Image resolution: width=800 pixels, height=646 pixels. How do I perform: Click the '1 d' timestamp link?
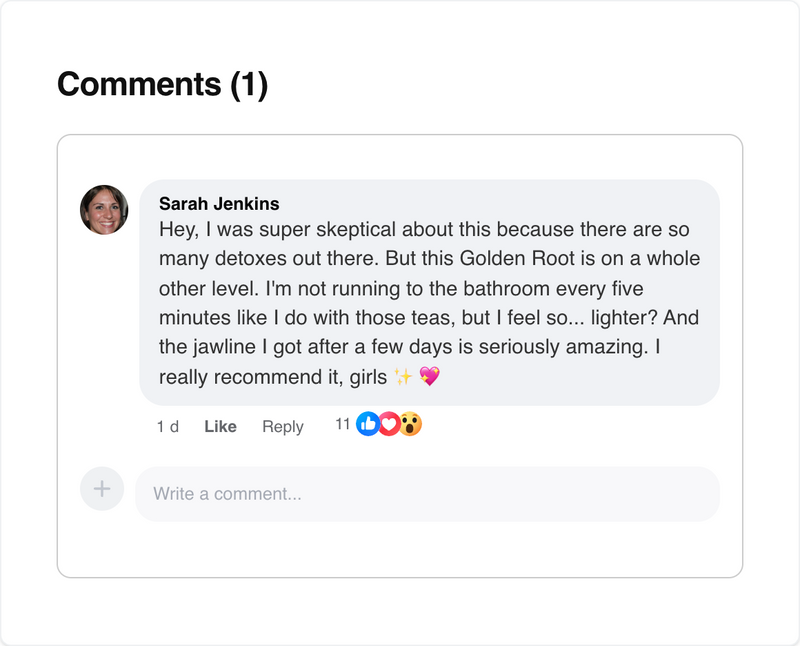point(168,426)
